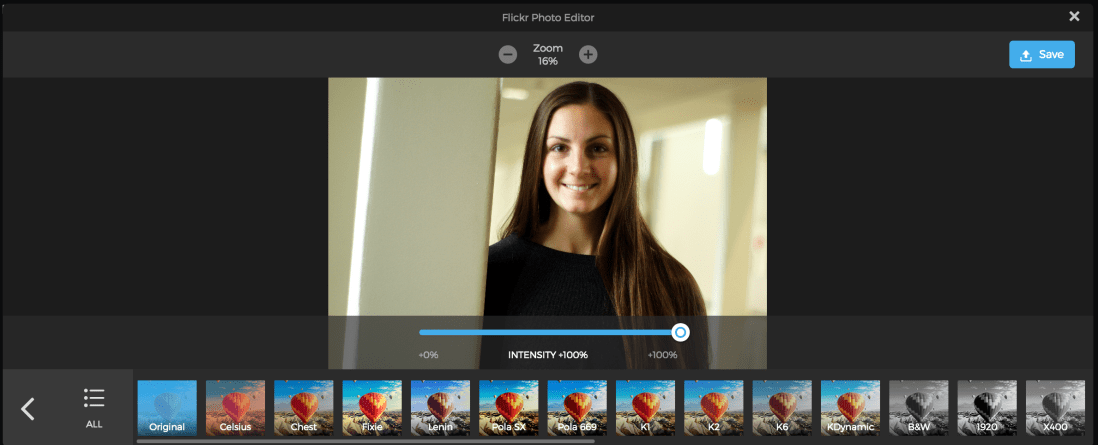The width and height of the screenshot is (1098, 445).
Task: Click the zoom out minus icon
Action: 508,54
